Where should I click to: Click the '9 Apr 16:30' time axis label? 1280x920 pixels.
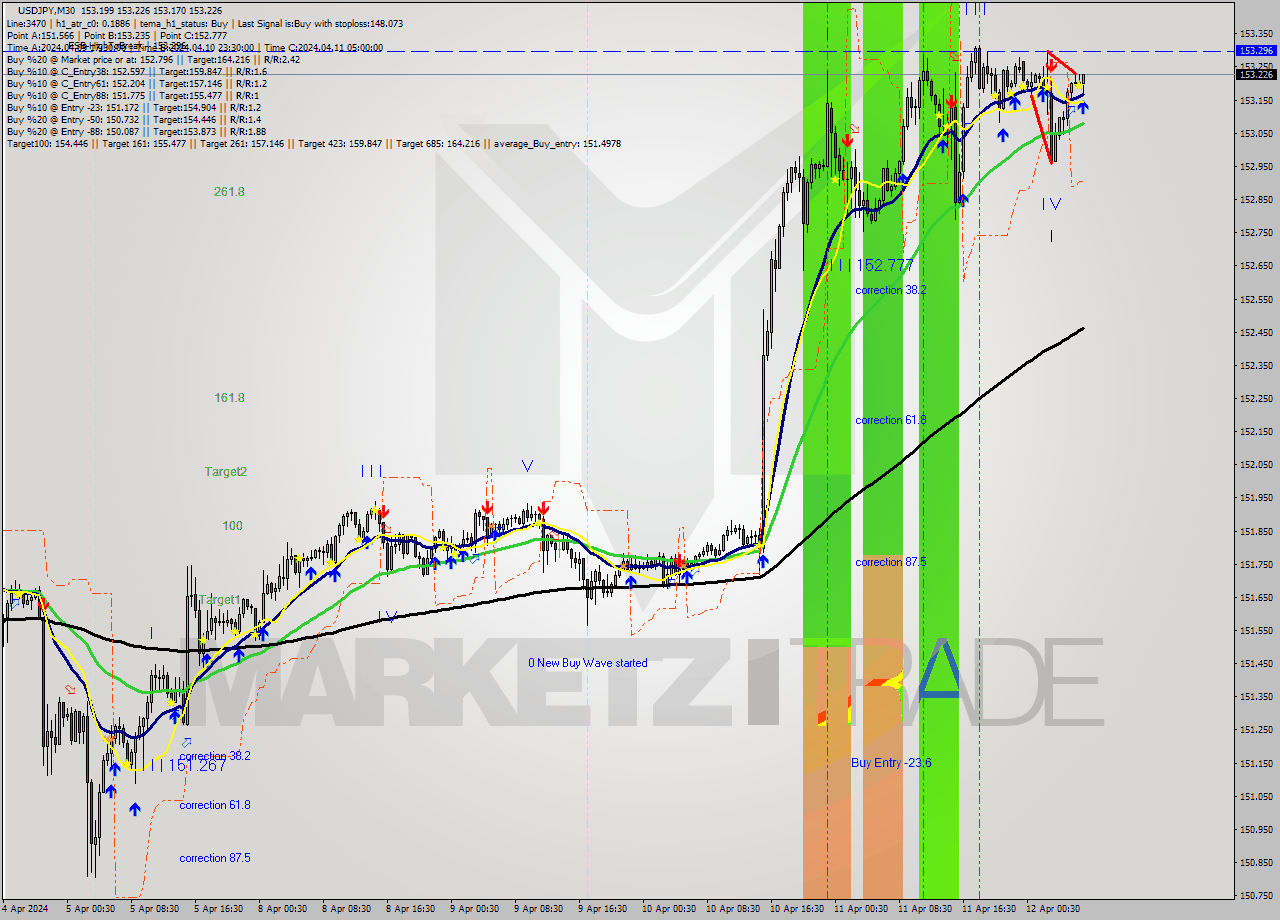click(602, 909)
